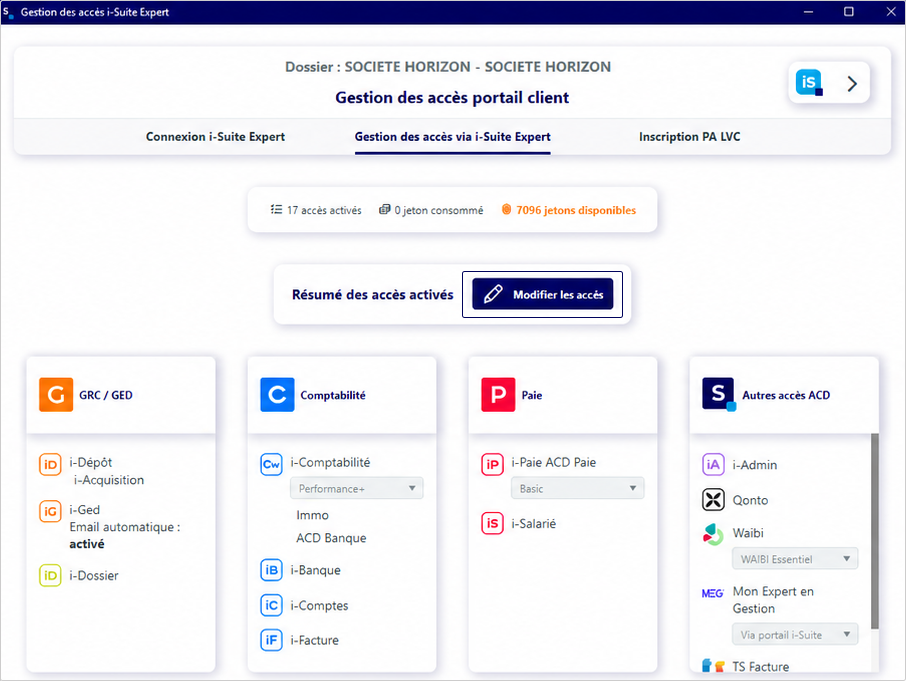
Task: Click the i-Salarié 'iS' red icon
Action: (492, 523)
